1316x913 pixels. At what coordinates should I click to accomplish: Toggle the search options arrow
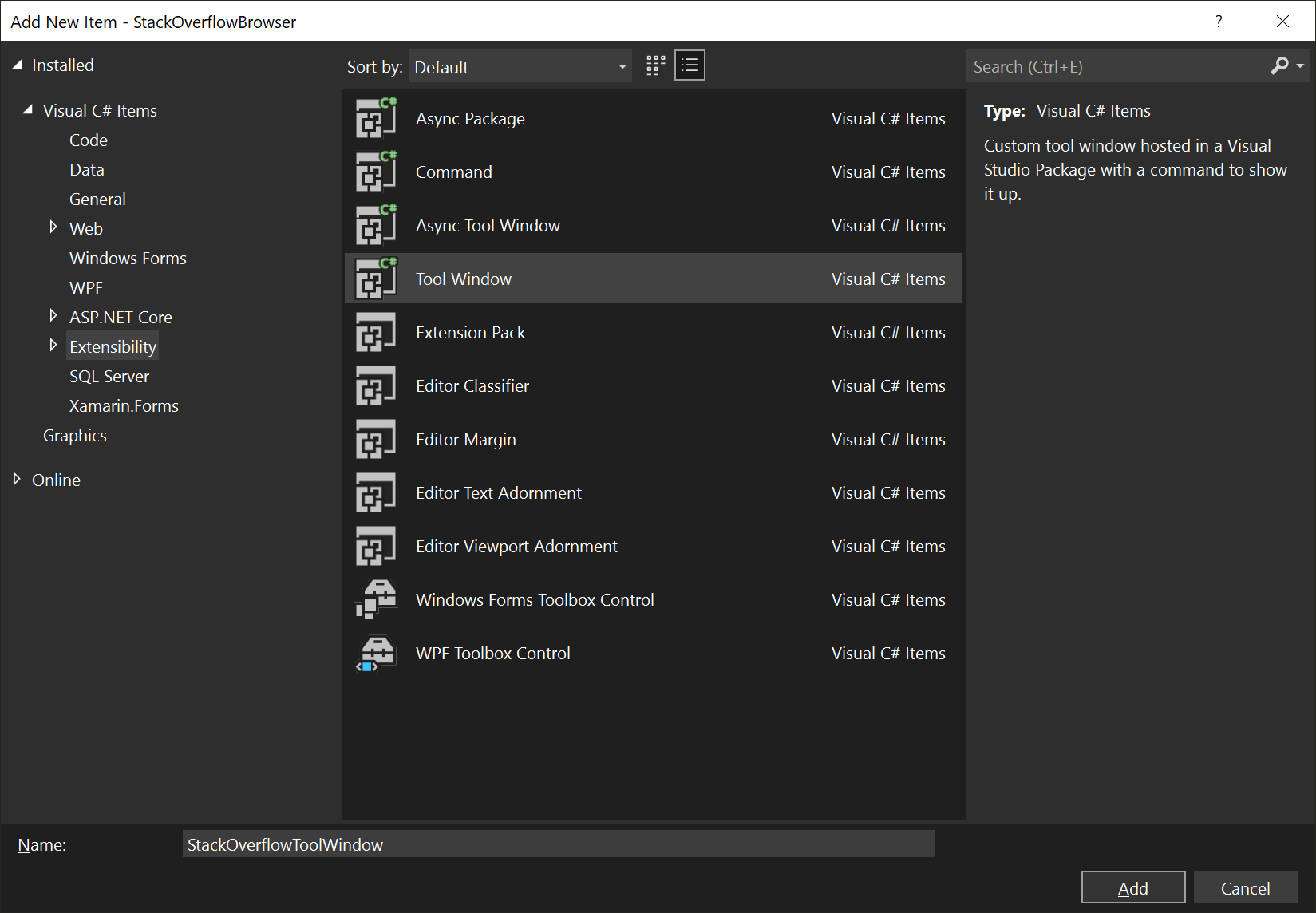(1301, 65)
